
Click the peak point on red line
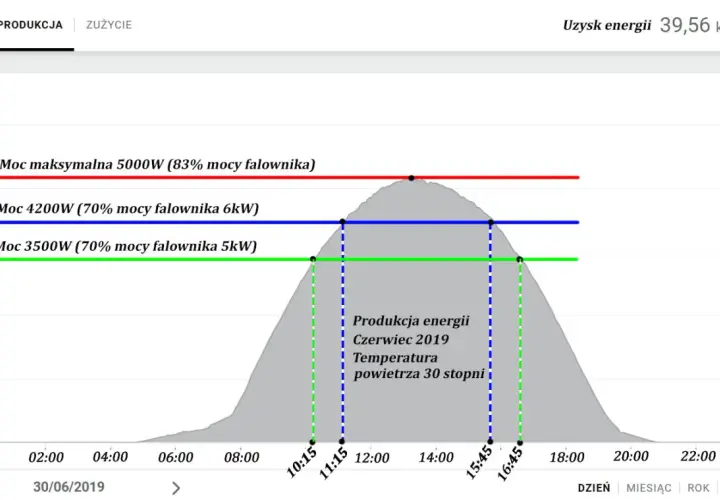click(x=411, y=178)
